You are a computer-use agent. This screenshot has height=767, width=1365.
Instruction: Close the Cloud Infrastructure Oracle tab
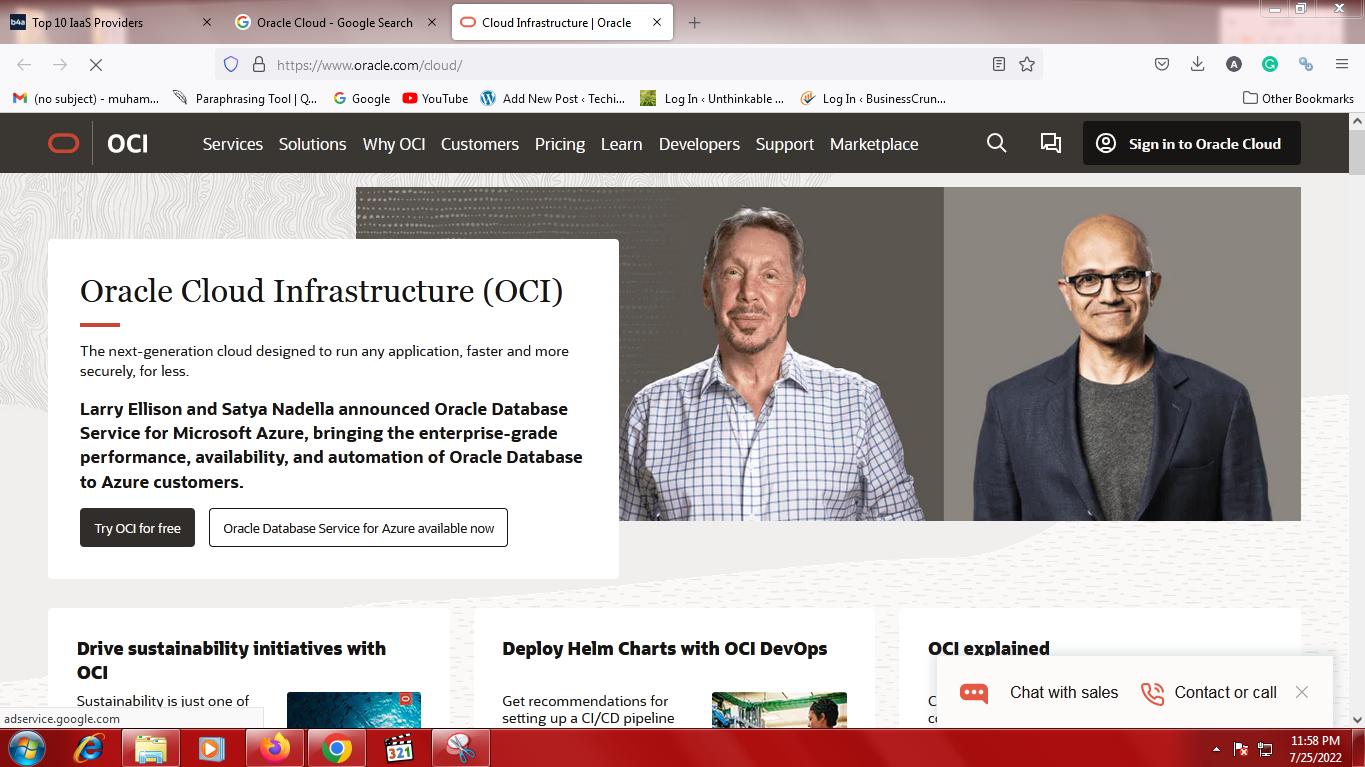click(x=657, y=22)
